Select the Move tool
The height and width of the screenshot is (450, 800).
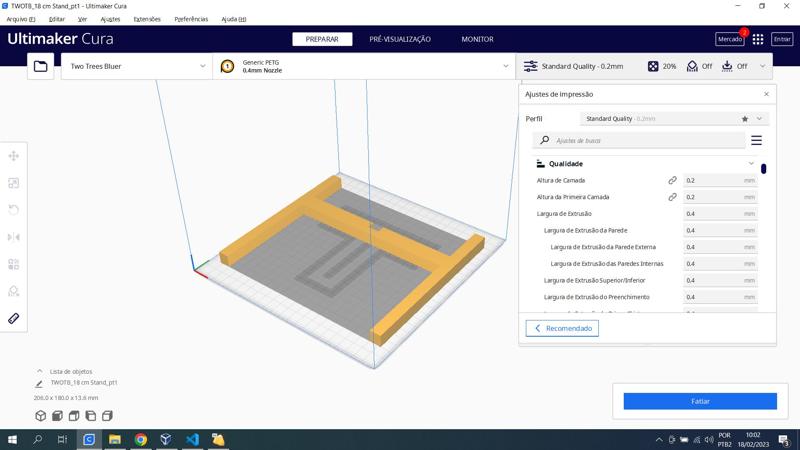[14, 156]
